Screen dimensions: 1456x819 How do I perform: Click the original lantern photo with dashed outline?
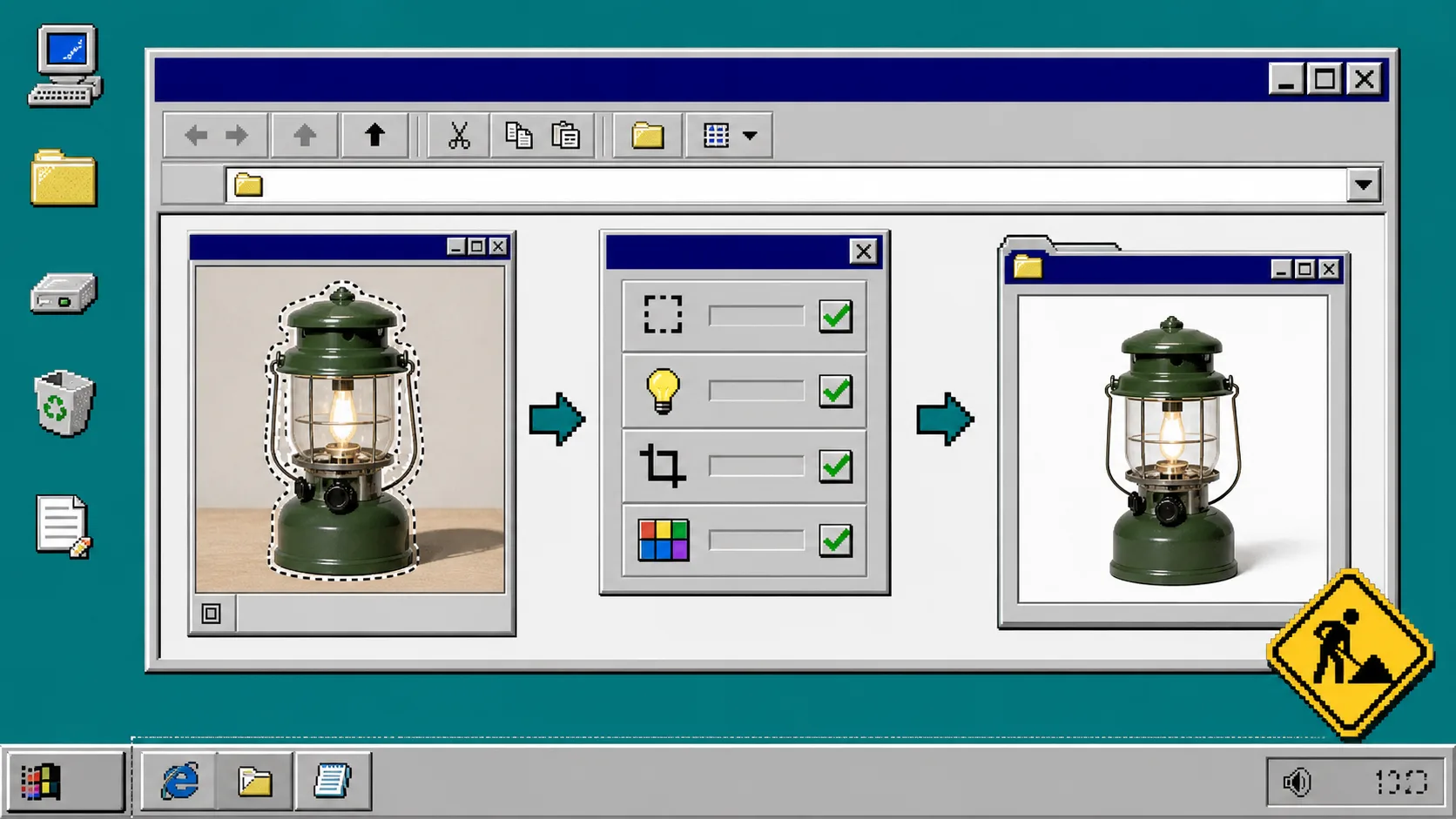tap(350, 429)
